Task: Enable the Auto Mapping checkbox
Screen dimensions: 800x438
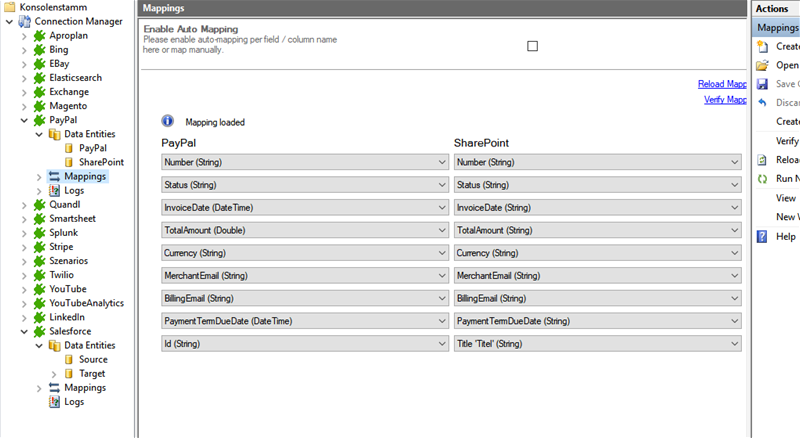Action: (x=532, y=46)
